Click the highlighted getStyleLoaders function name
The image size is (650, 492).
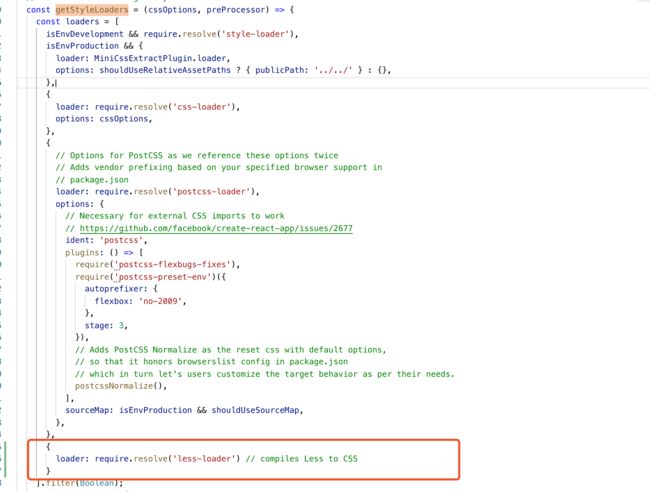pos(92,10)
